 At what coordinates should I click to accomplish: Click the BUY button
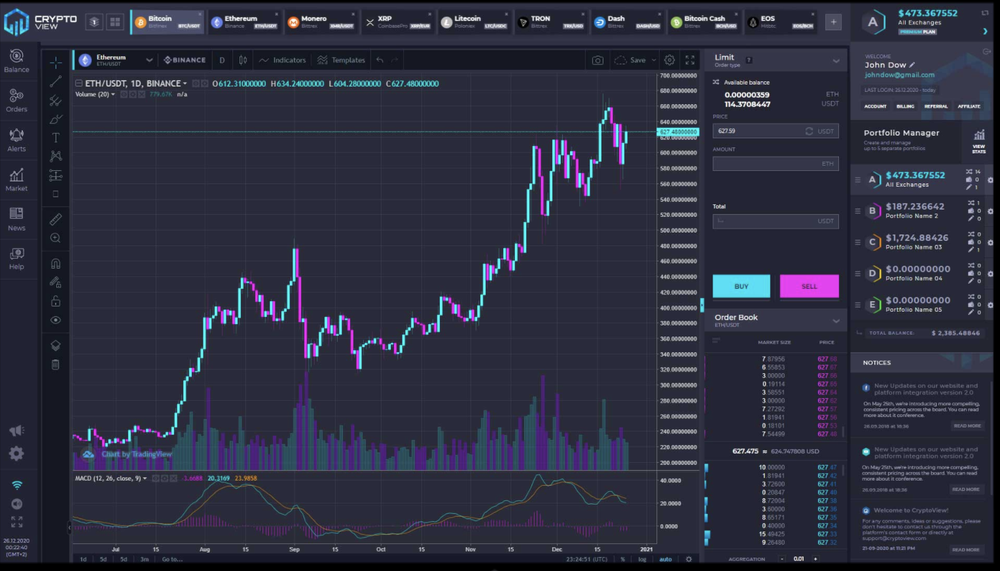click(741, 286)
